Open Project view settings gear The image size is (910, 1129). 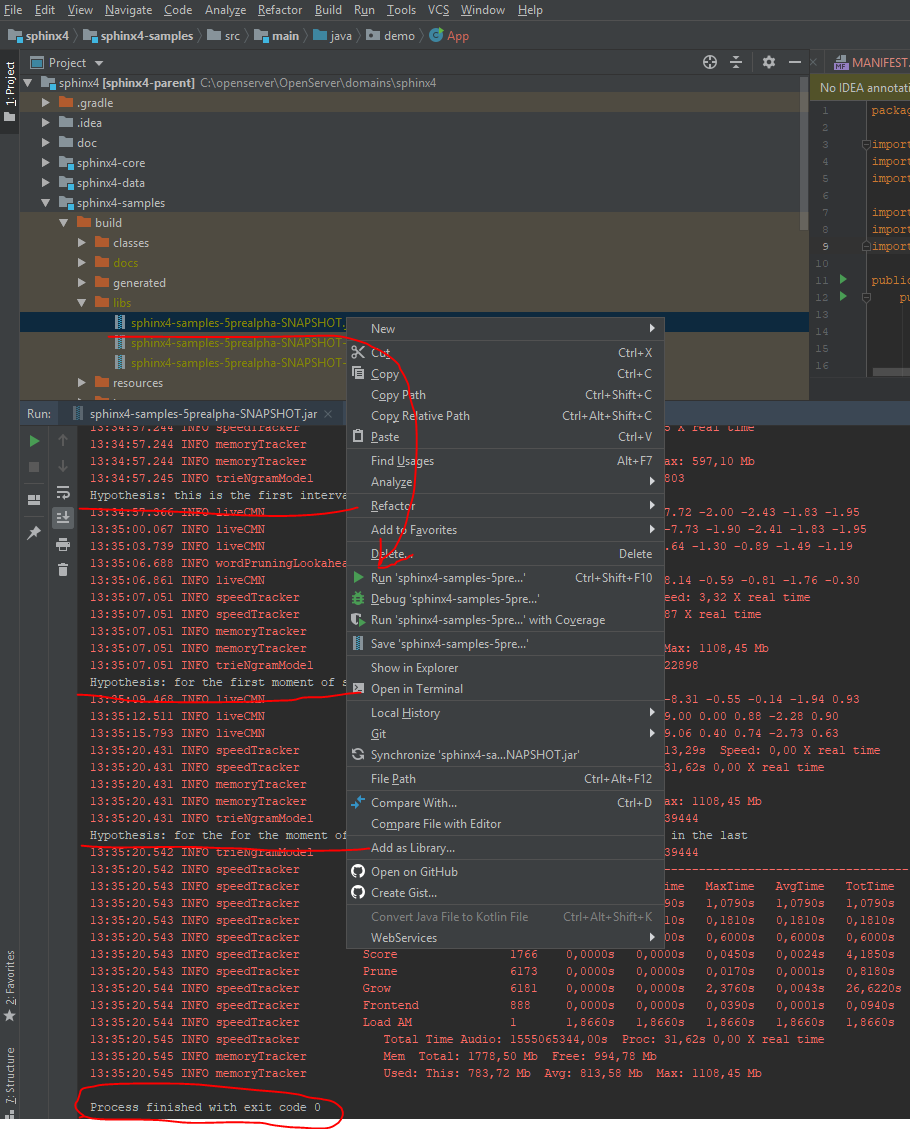pyautogui.click(x=768, y=62)
